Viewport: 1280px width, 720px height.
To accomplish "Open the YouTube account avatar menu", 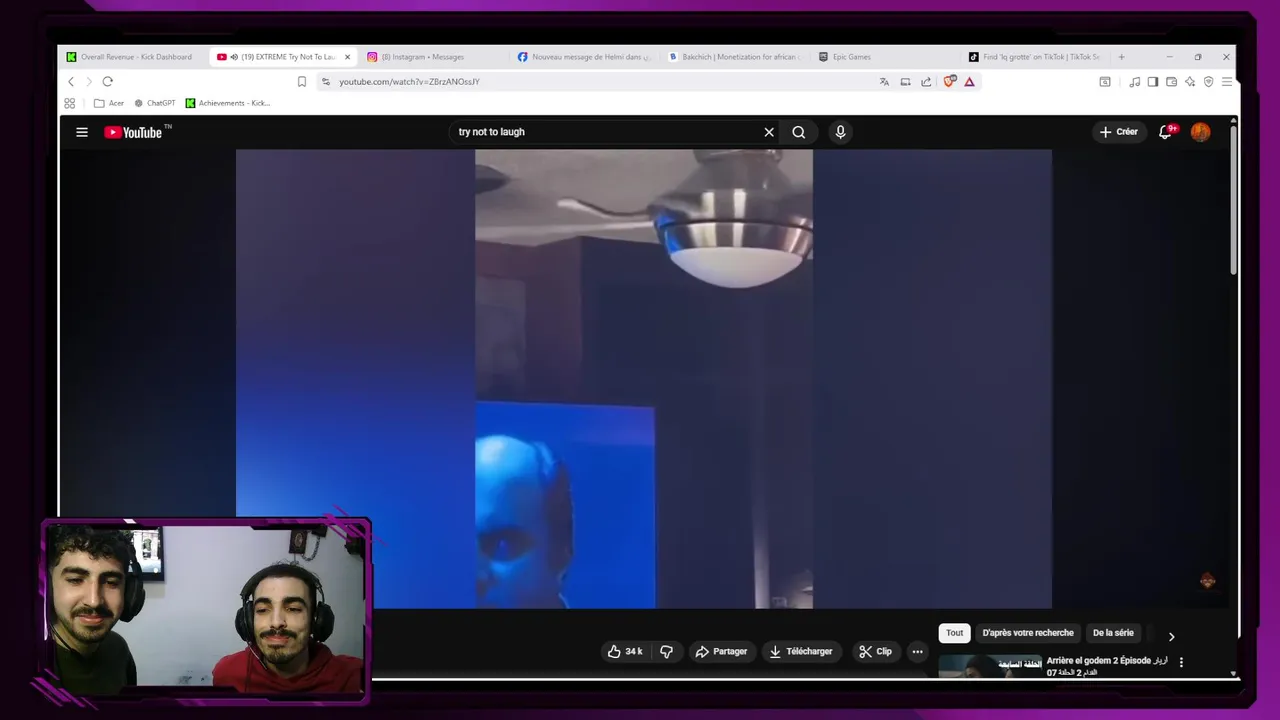I will [1201, 132].
